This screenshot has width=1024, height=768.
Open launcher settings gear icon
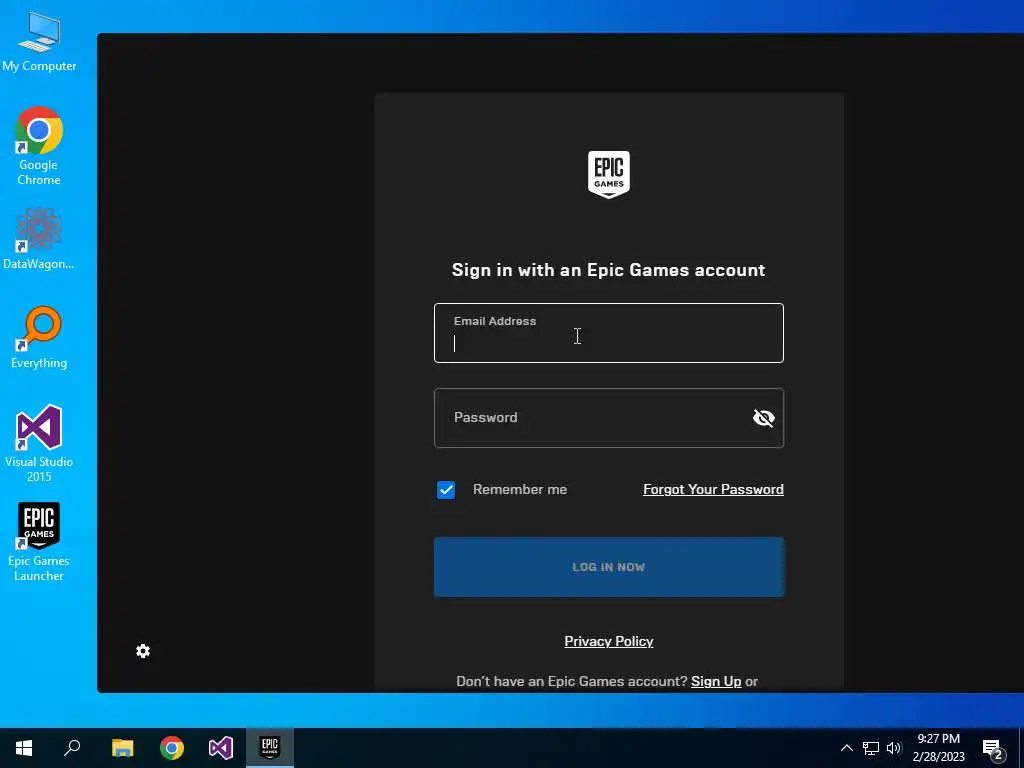pyautogui.click(x=143, y=651)
